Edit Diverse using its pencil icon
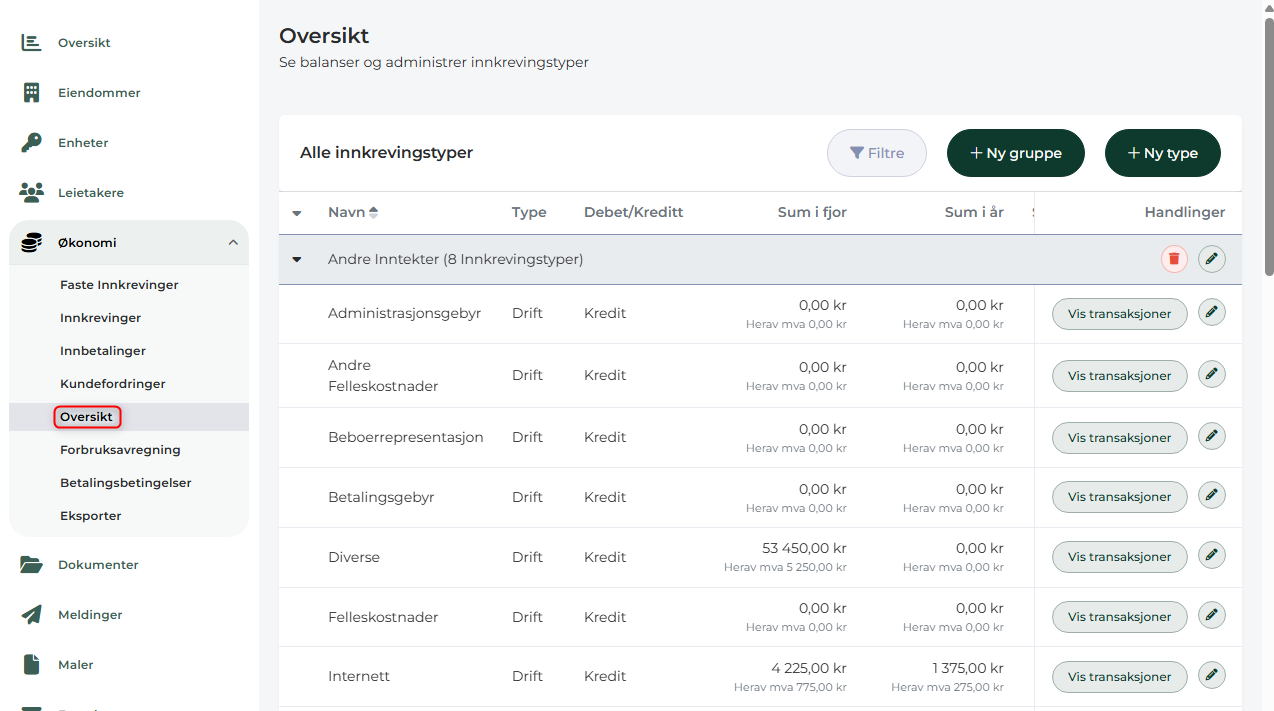1274x711 pixels. (x=1211, y=554)
